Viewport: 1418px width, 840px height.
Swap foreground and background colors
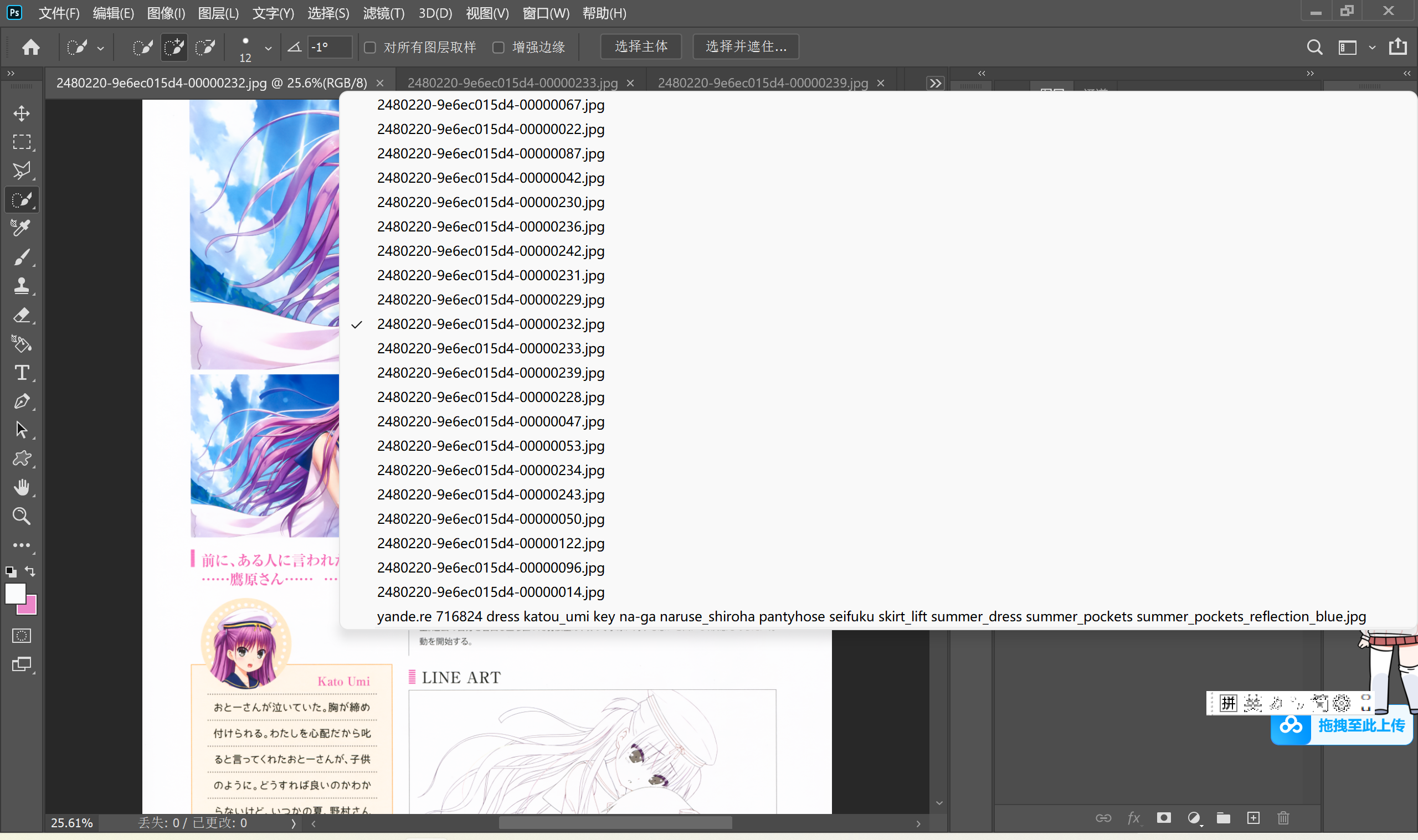[x=30, y=571]
